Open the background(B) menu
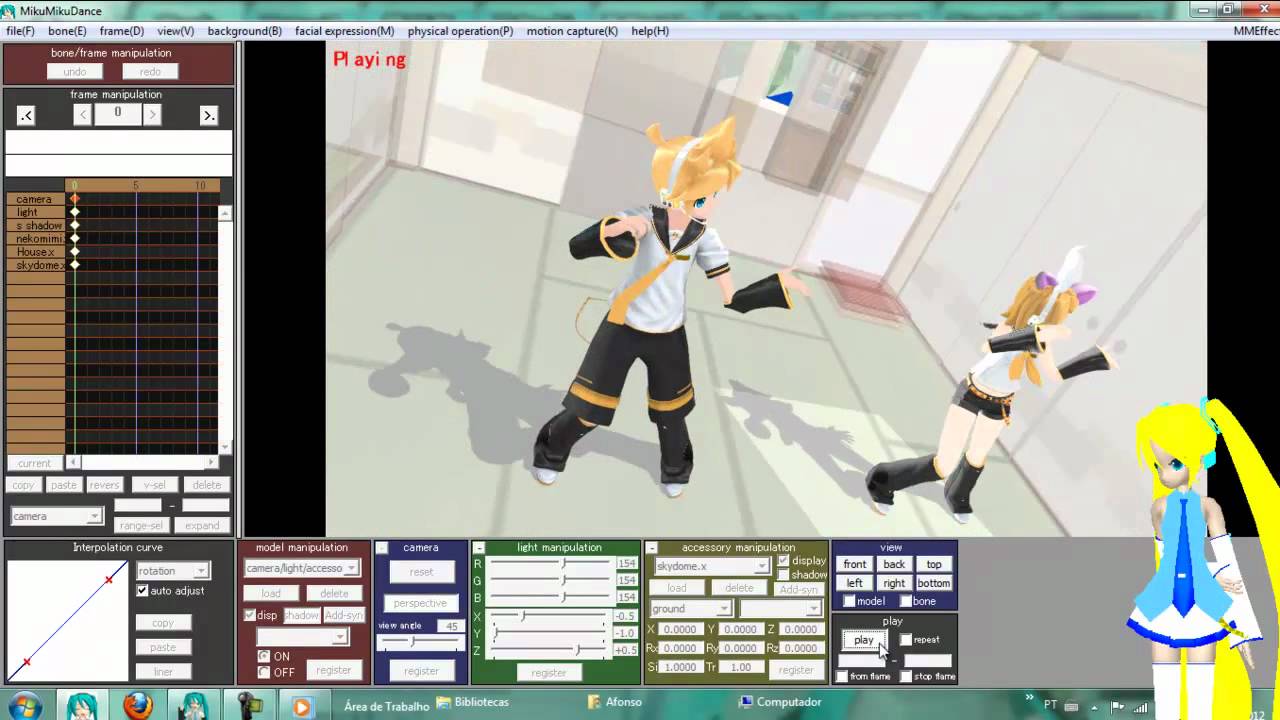The image size is (1280, 720). (244, 31)
